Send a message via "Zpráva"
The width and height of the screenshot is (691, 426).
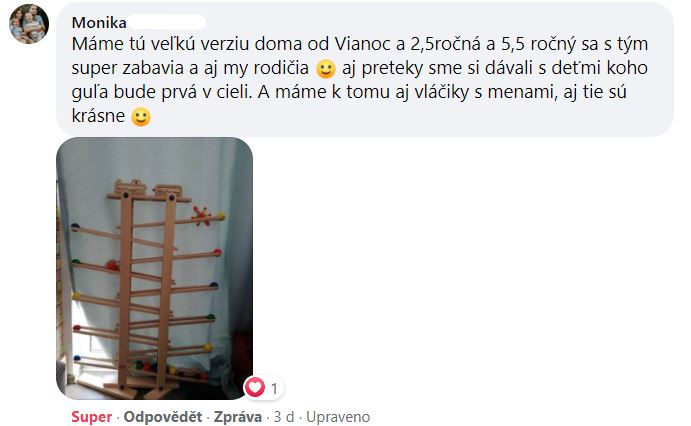[238, 417]
